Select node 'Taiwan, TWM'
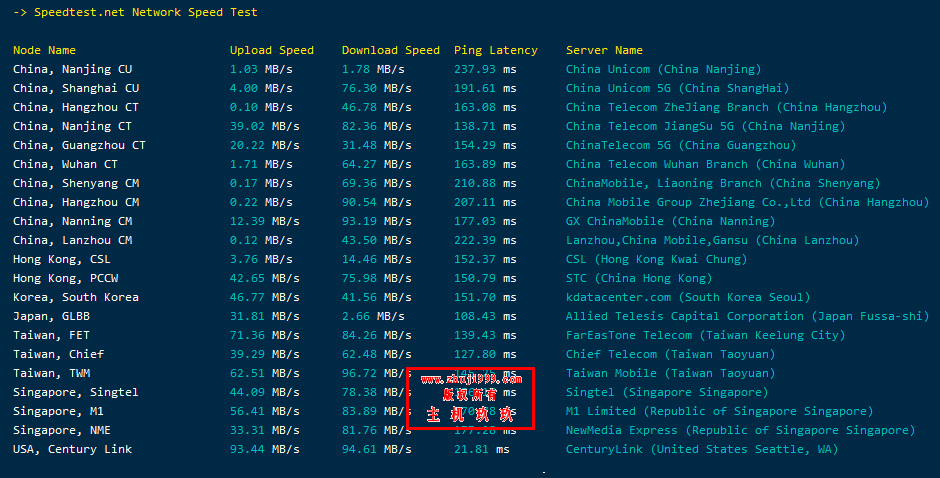Image resolution: width=940 pixels, height=478 pixels. (x=52, y=374)
